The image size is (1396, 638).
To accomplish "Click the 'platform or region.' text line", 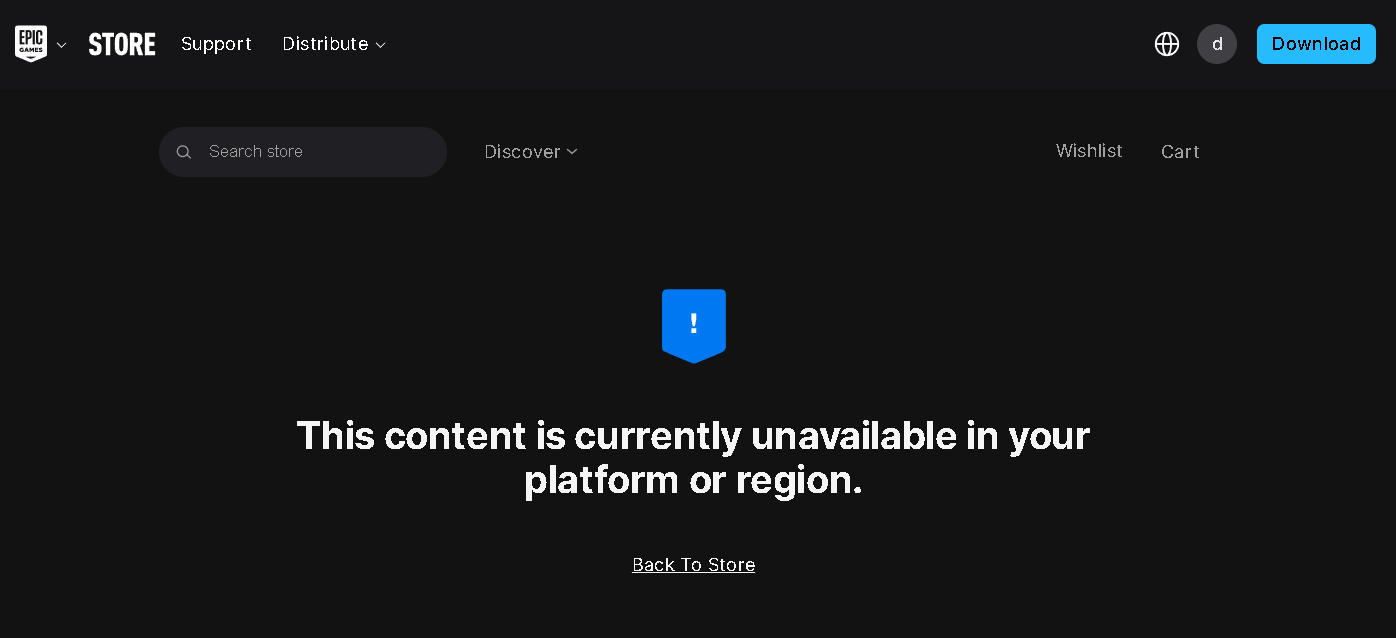I will 693,481.
